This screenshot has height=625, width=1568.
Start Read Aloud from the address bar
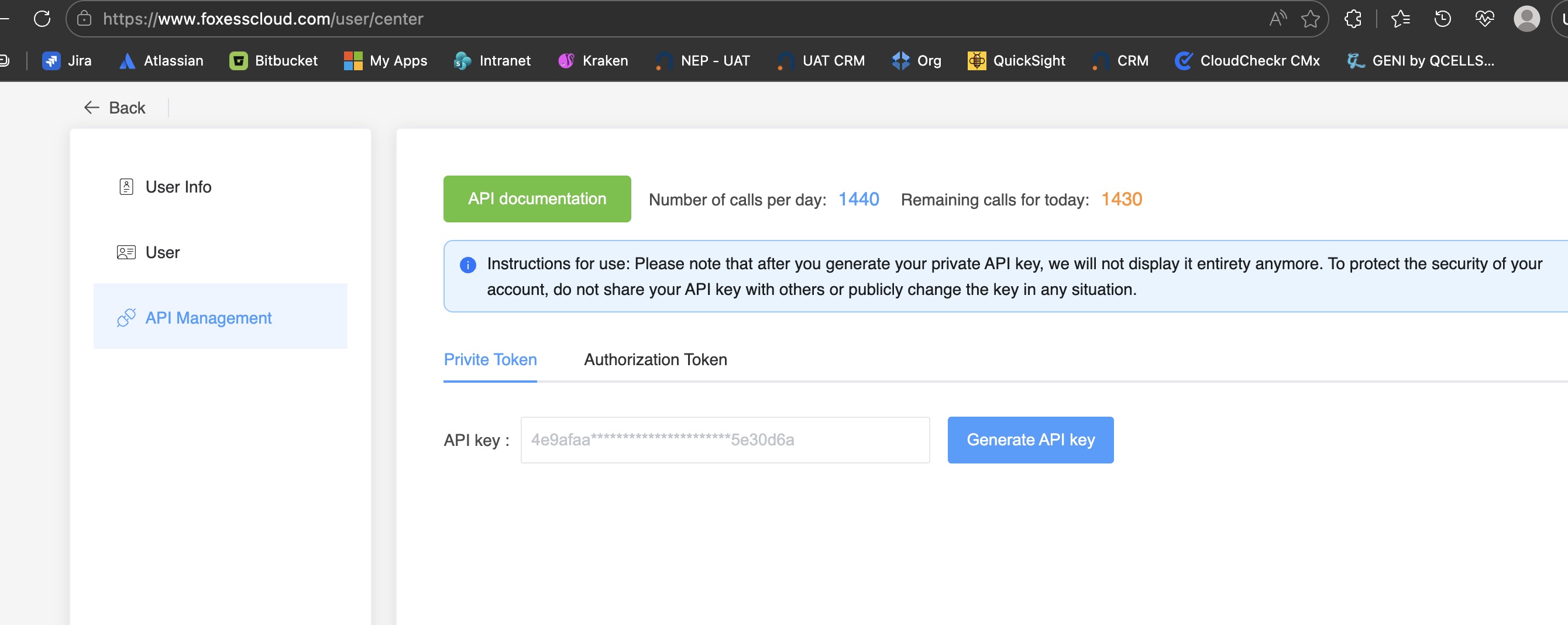coord(1278,18)
